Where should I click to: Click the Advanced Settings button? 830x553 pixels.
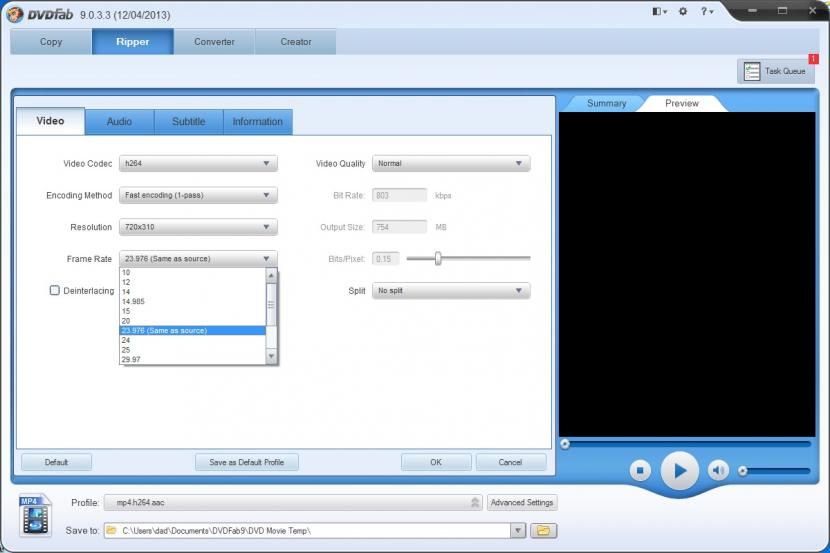tap(522, 503)
